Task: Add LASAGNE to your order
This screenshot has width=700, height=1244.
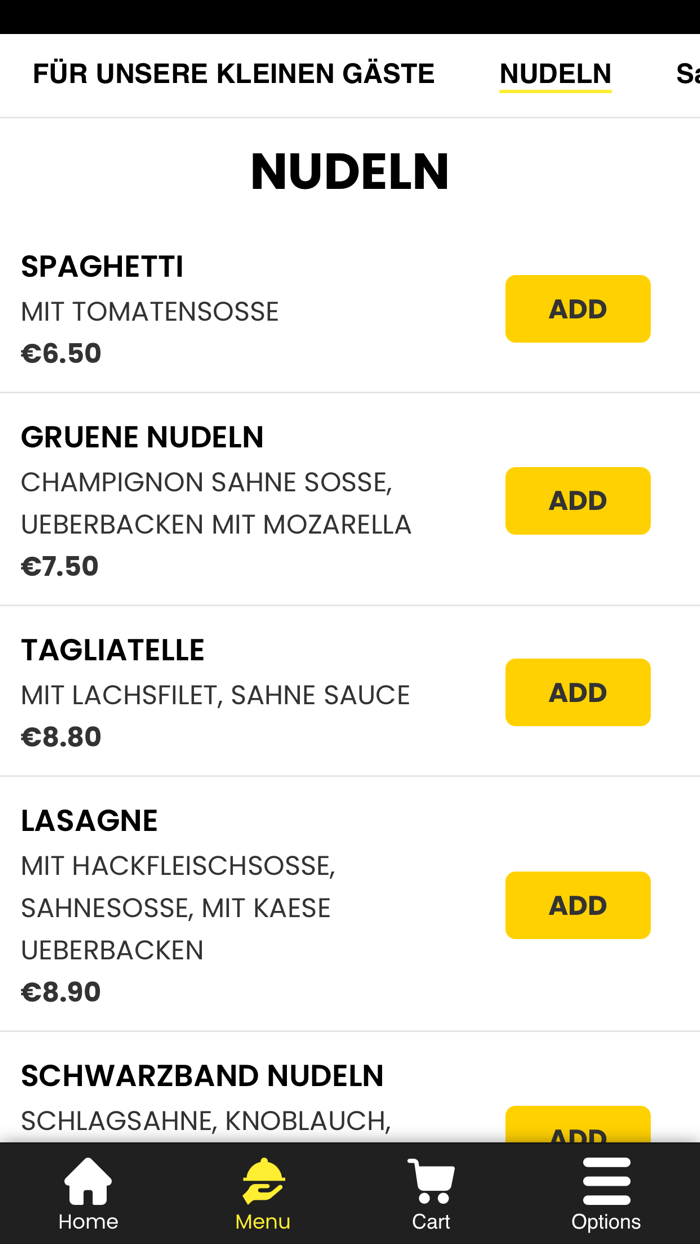Action: pyautogui.click(x=578, y=904)
